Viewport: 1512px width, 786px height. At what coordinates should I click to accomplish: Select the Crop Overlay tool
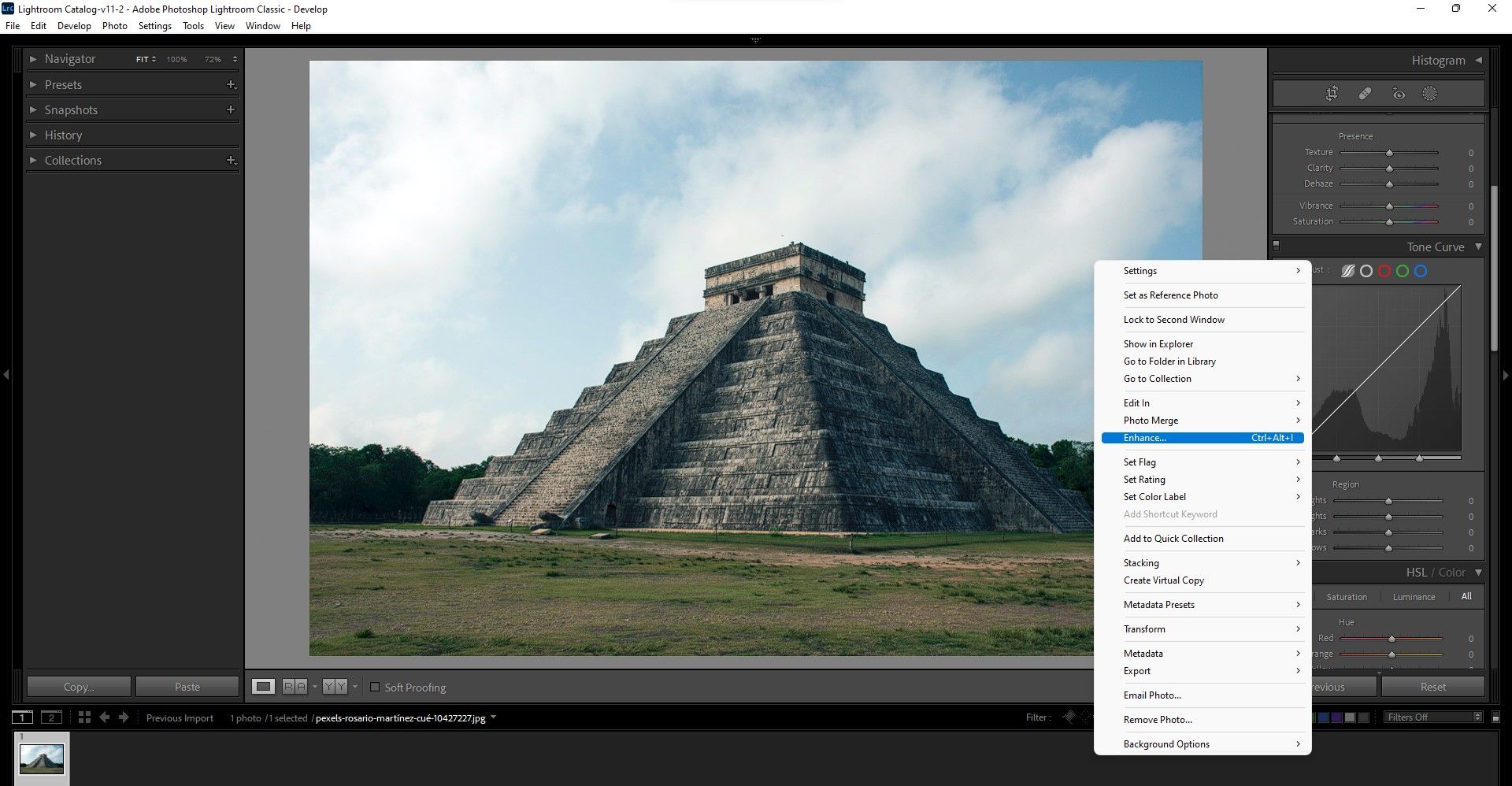tap(1332, 93)
